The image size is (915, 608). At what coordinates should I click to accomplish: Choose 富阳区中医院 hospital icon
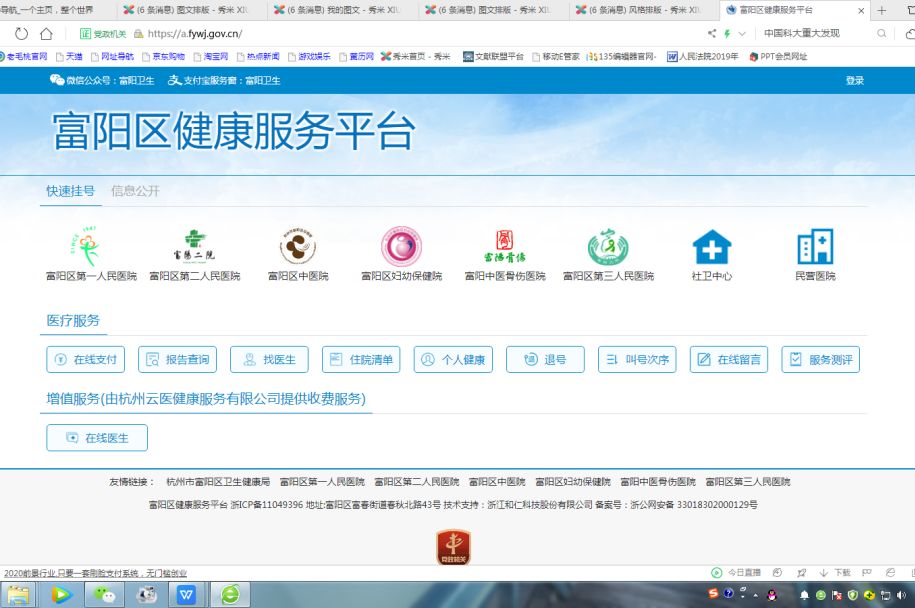point(298,246)
